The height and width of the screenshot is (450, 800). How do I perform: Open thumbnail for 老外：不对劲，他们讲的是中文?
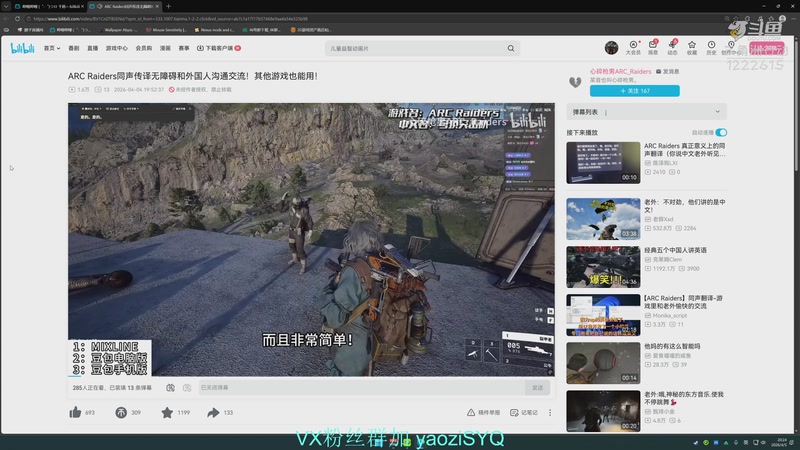point(603,219)
